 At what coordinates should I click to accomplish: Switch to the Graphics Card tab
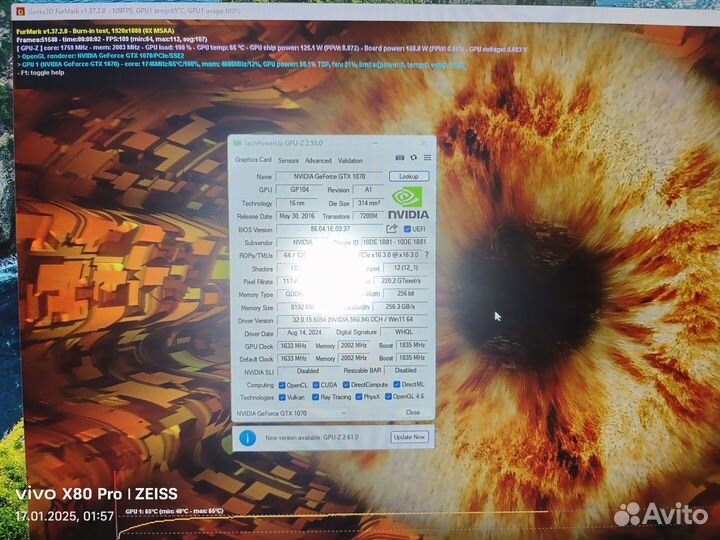[253, 160]
